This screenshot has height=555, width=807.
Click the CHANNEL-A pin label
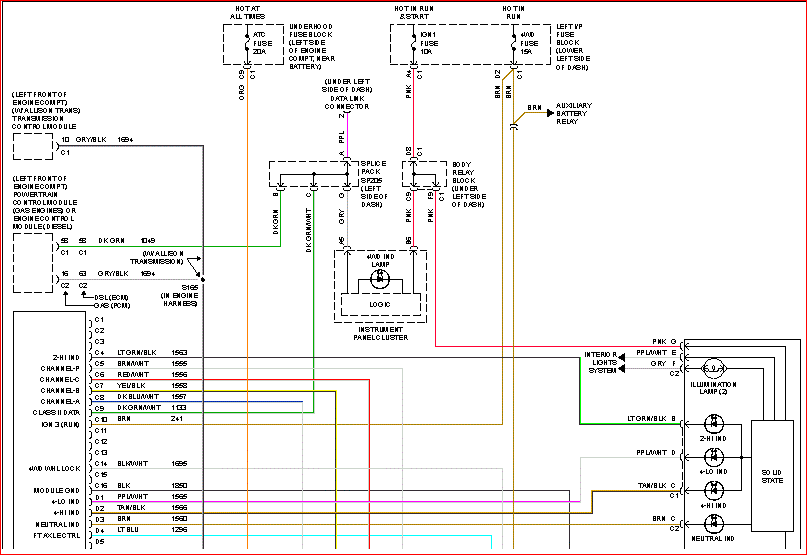(60, 402)
